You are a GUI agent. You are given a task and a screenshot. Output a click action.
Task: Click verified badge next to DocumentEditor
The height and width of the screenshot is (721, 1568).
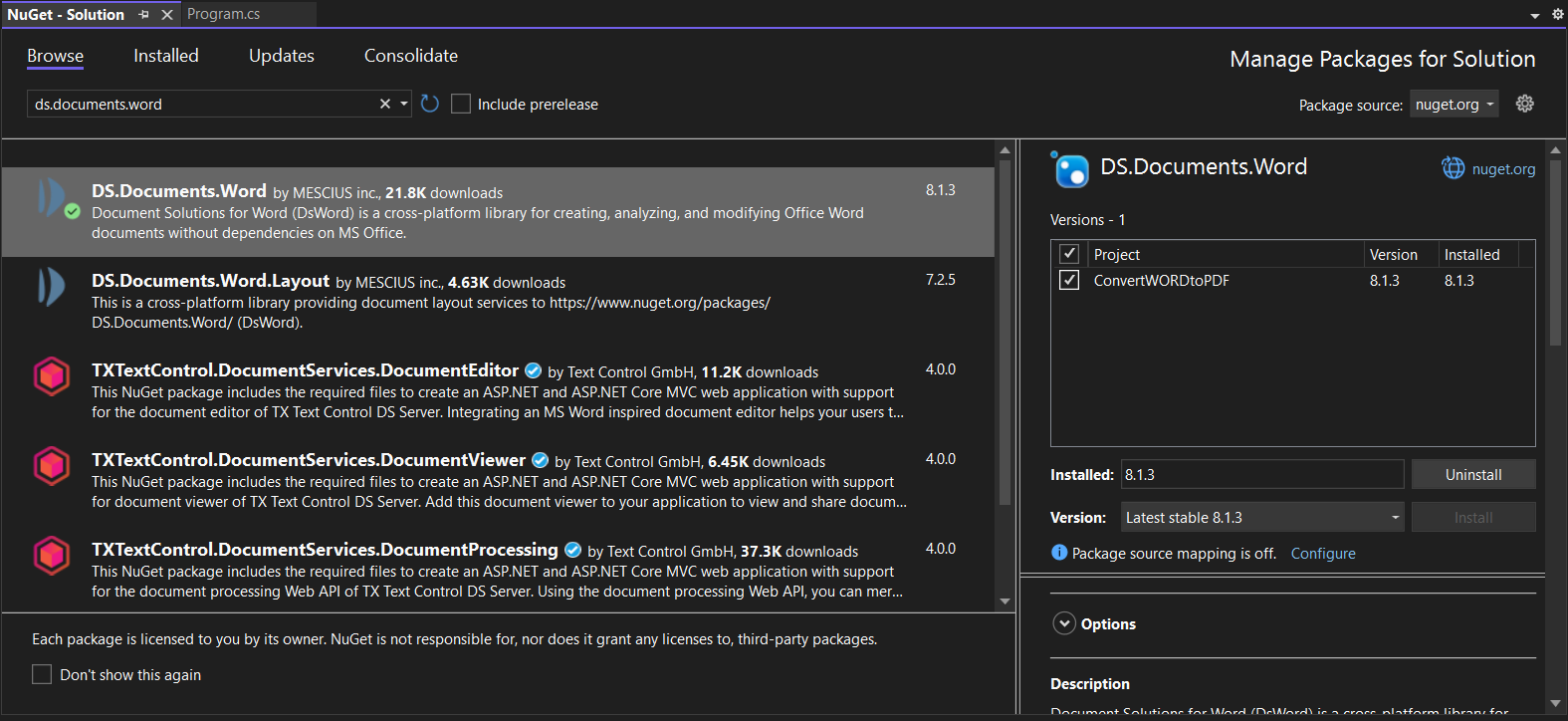[533, 371]
